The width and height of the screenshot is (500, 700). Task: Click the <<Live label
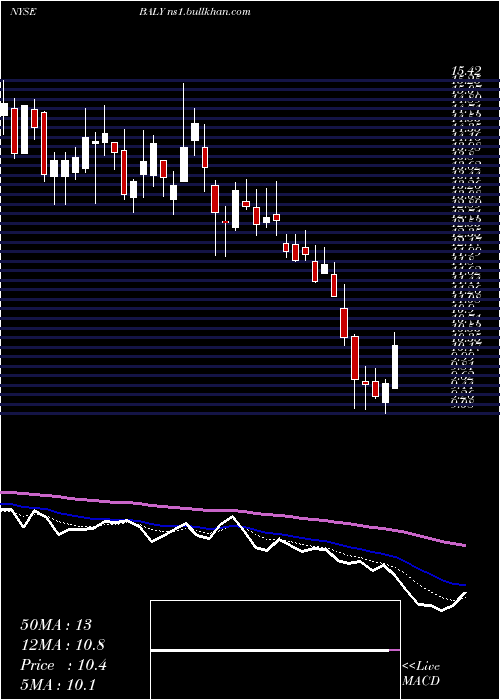pyautogui.click(x=421, y=667)
